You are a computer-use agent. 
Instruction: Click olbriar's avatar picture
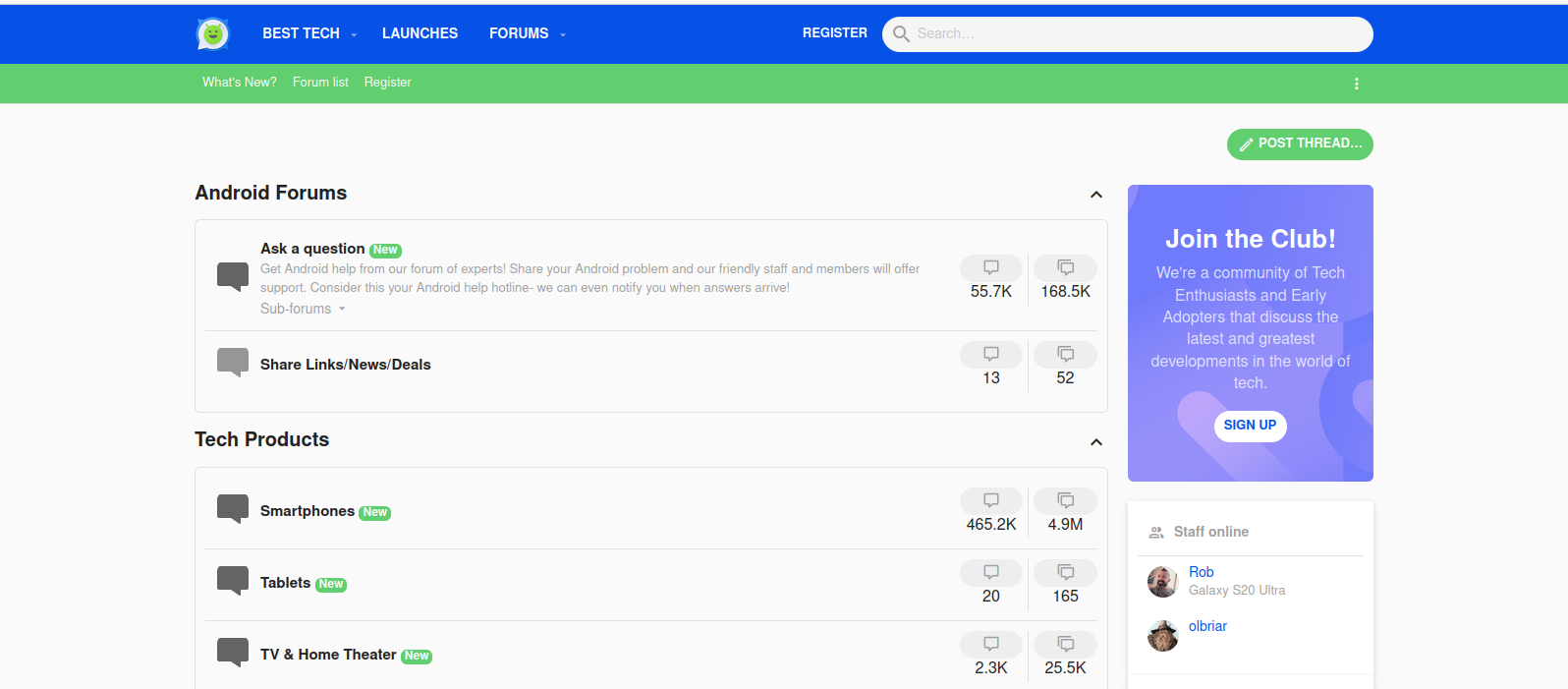point(1162,636)
